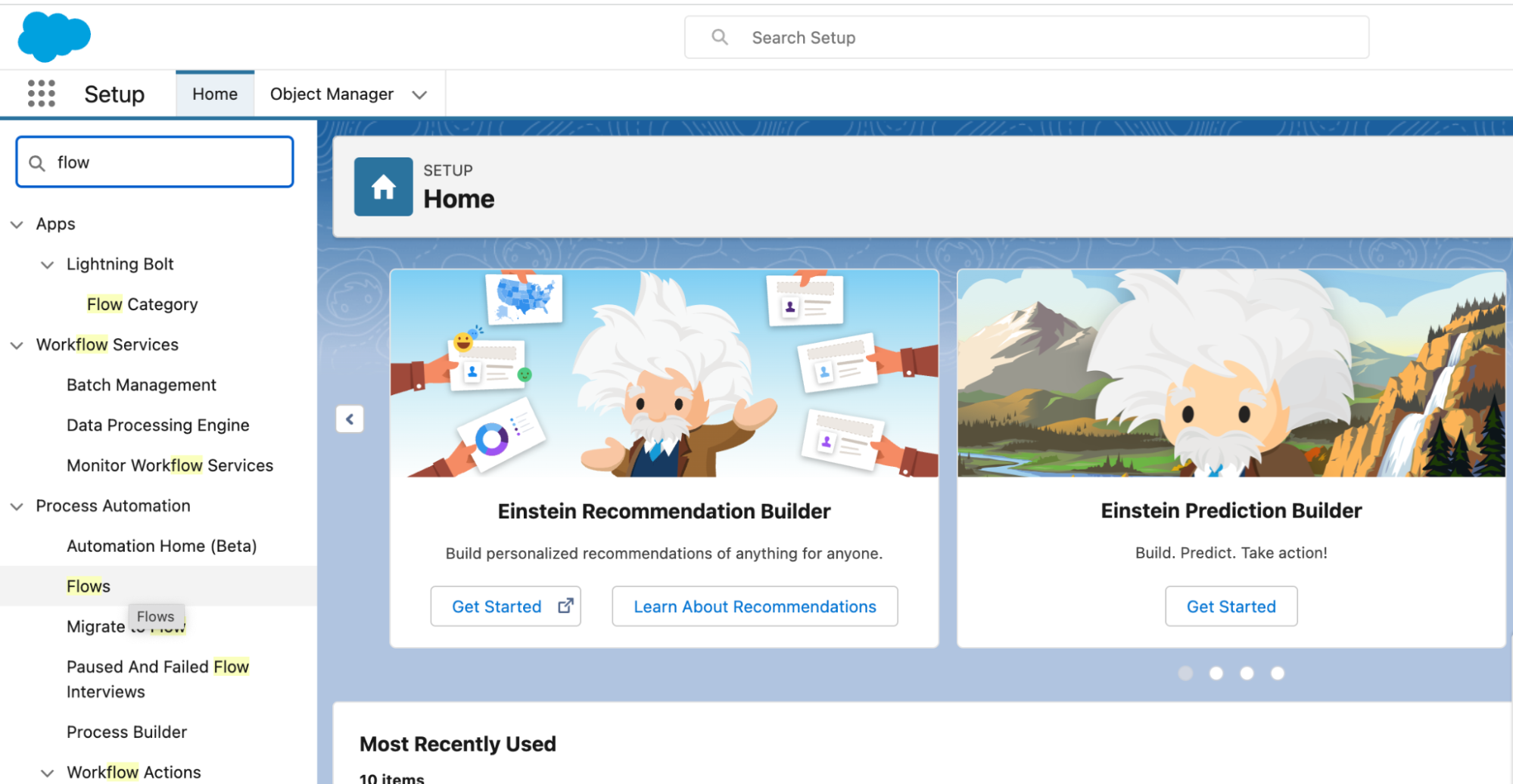Viewport: 1513px width, 784px height.
Task: Open the App Launcher dots icon
Action: [42, 94]
